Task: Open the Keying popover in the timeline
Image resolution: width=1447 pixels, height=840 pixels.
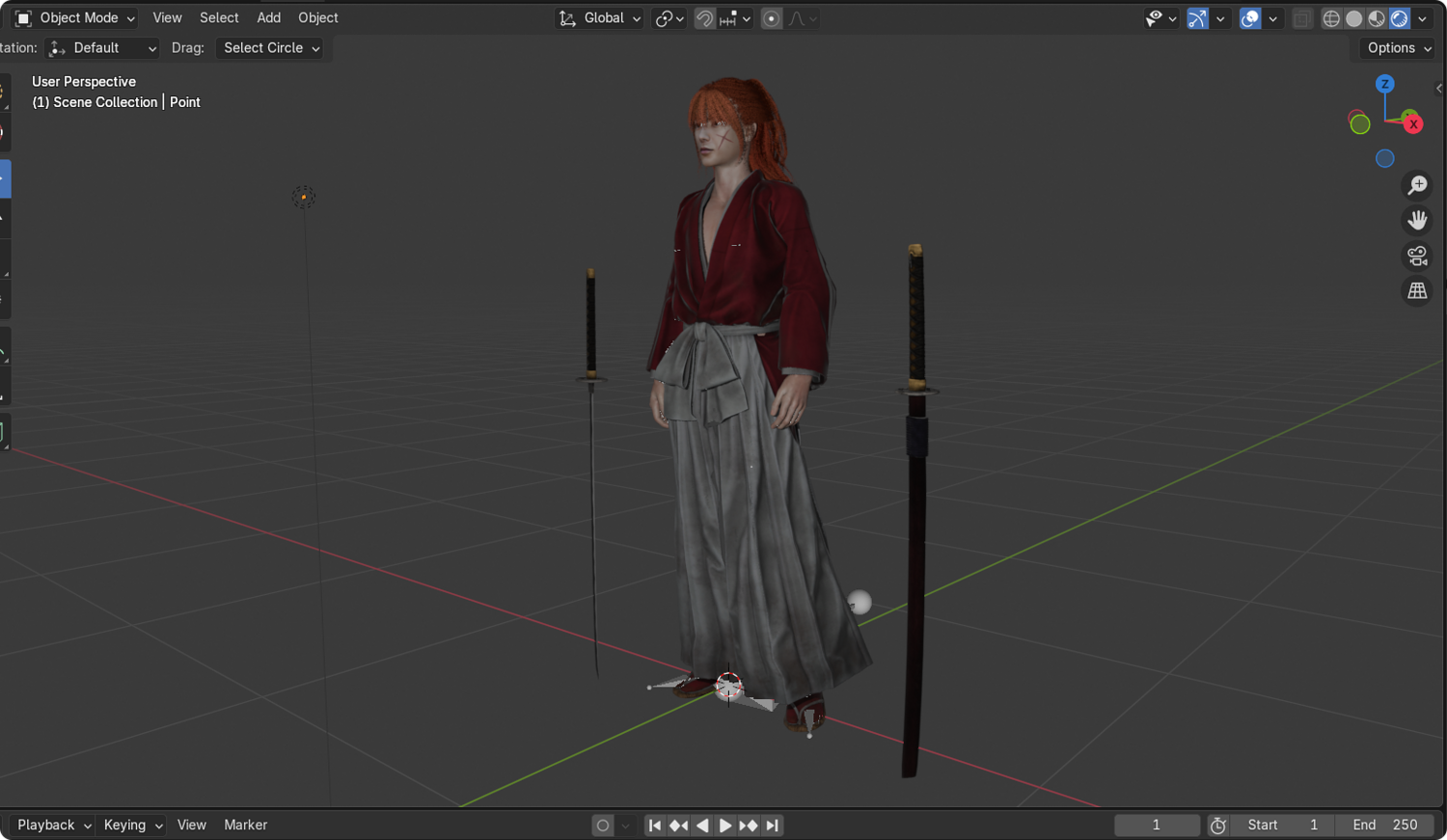Action: pyautogui.click(x=133, y=826)
